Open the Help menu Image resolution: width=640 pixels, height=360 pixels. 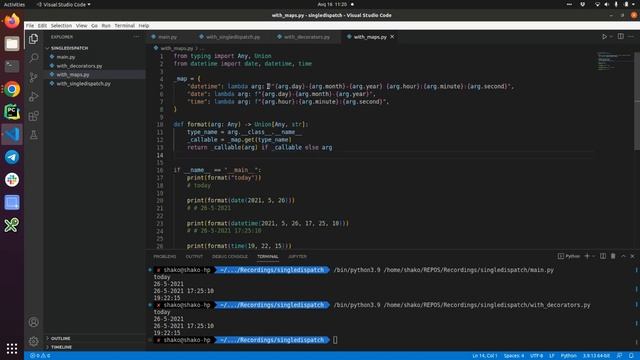click(144, 25)
